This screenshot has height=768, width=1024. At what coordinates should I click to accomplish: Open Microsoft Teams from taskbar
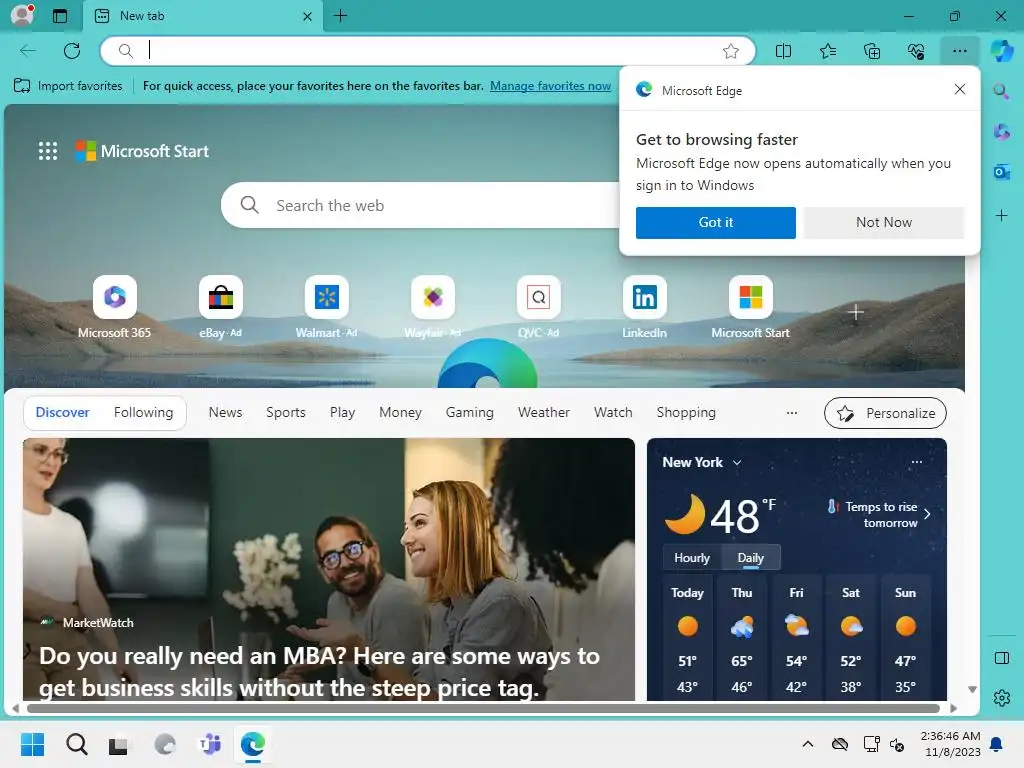click(x=210, y=744)
